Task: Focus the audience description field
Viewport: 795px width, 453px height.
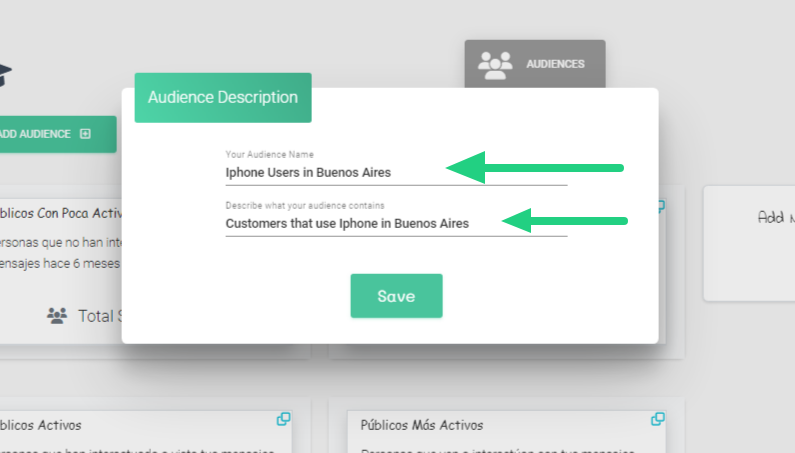Action: click(396, 224)
